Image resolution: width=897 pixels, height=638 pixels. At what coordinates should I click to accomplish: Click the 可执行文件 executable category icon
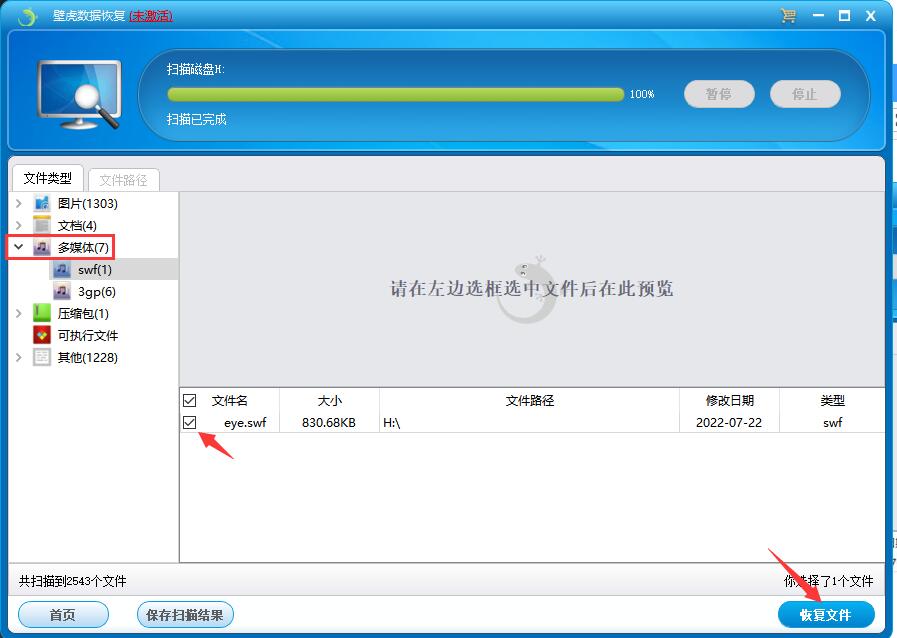click(x=42, y=336)
